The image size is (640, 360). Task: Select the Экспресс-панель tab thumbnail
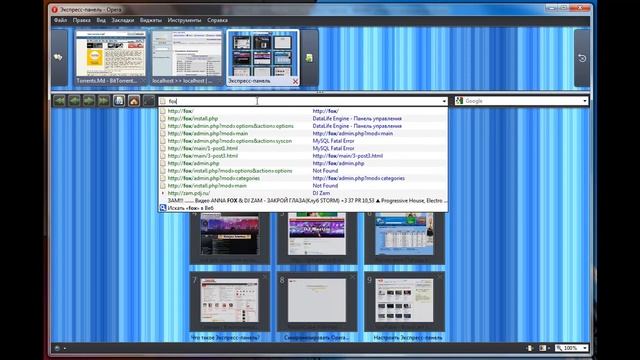coord(262,58)
